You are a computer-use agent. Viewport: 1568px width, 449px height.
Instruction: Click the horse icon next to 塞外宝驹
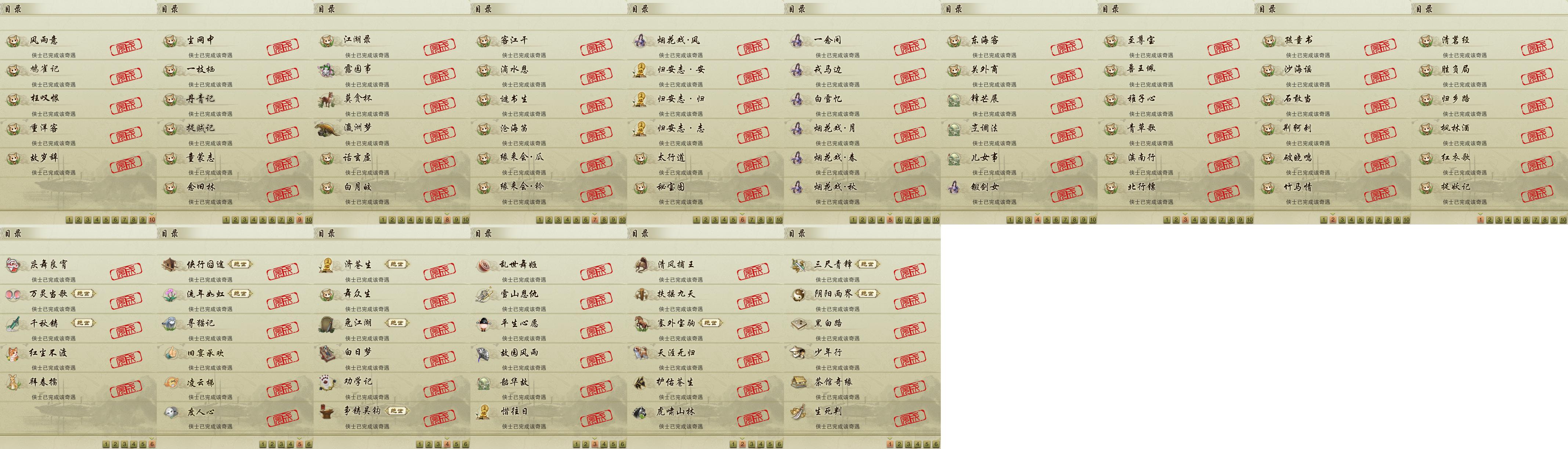tap(641, 324)
